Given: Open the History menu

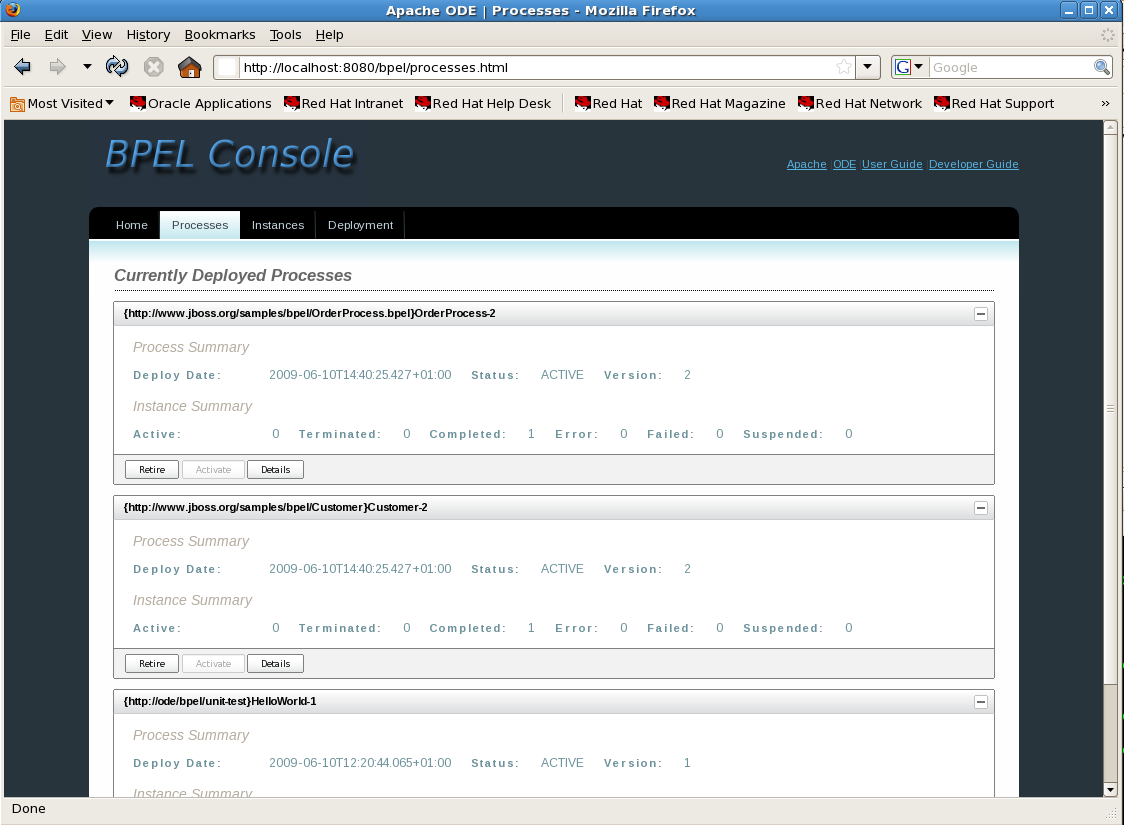Looking at the screenshot, I should (148, 34).
